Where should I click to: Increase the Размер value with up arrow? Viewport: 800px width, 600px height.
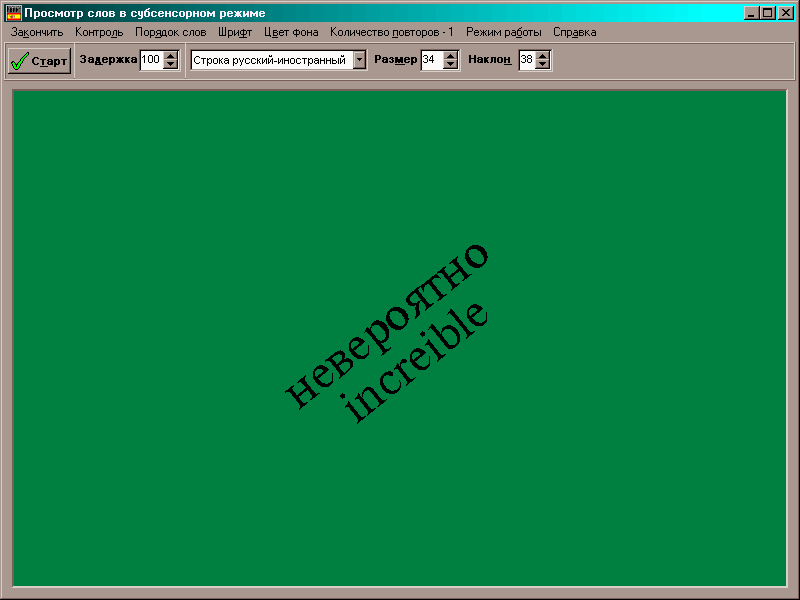pos(450,56)
